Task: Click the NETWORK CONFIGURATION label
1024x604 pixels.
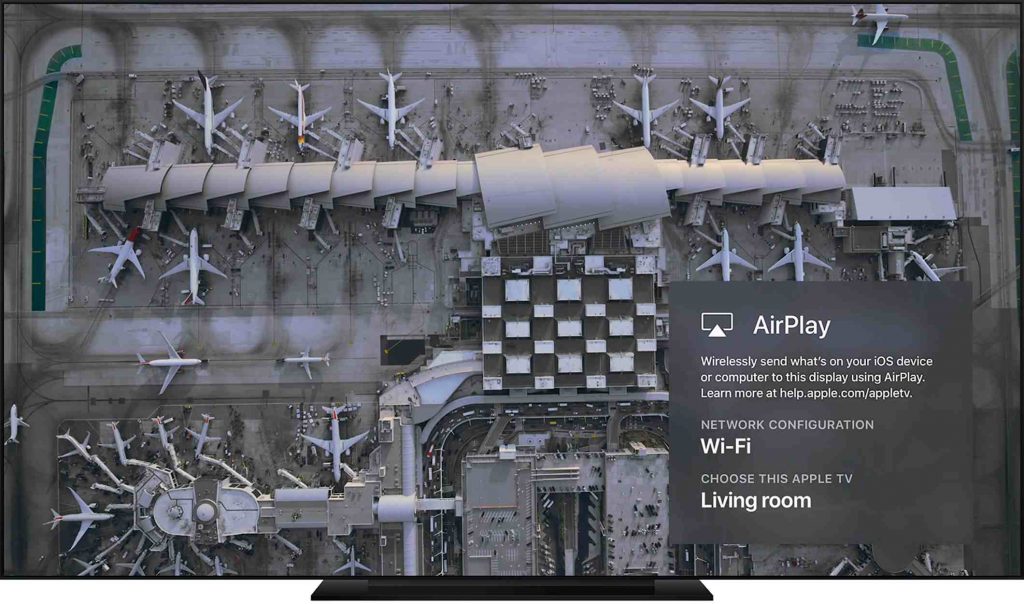Action: [787, 424]
